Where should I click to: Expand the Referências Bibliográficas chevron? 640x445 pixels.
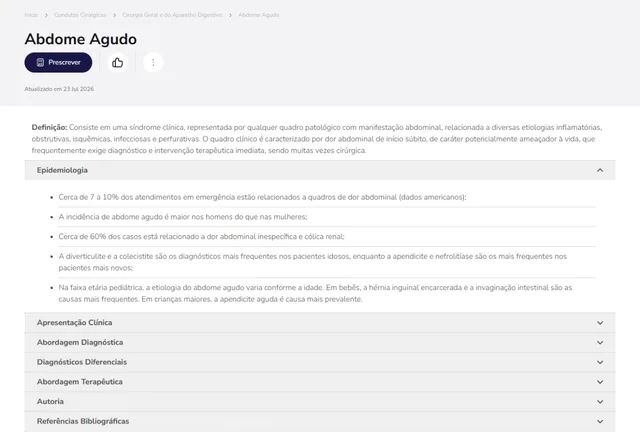pos(600,421)
